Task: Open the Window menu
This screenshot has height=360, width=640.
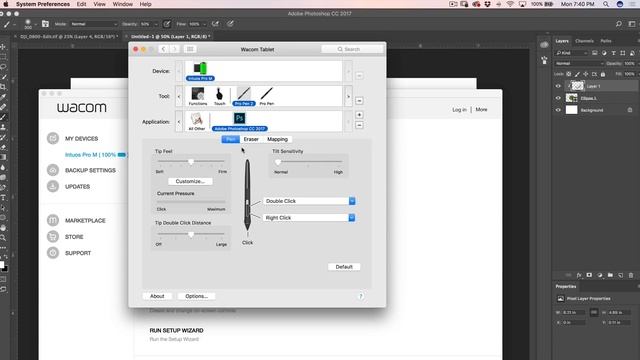Action: point(122,4)
